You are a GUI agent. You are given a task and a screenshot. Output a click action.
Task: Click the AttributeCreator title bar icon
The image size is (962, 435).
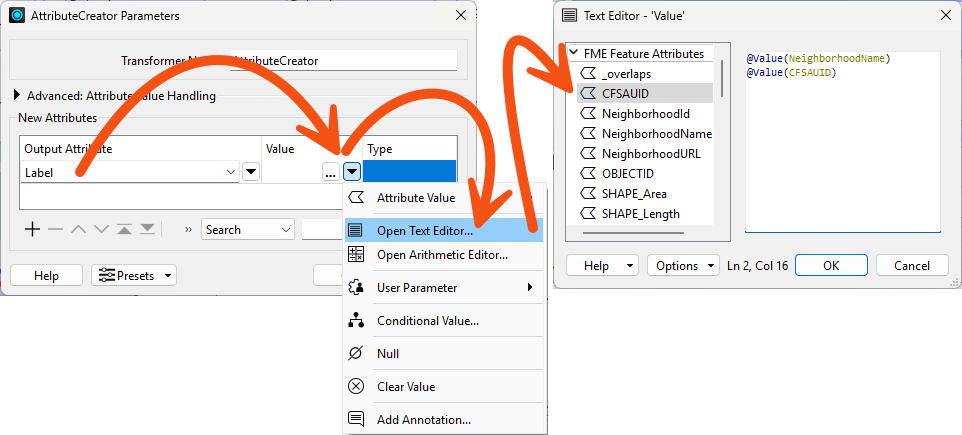pyautogui.click(x=17, y=16)
